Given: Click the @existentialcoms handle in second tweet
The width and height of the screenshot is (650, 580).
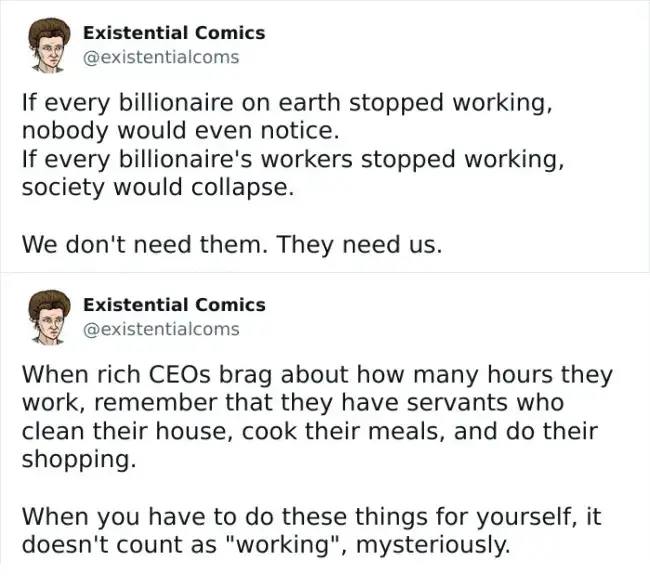Looking at the screenshot, I should coord(161,328).
